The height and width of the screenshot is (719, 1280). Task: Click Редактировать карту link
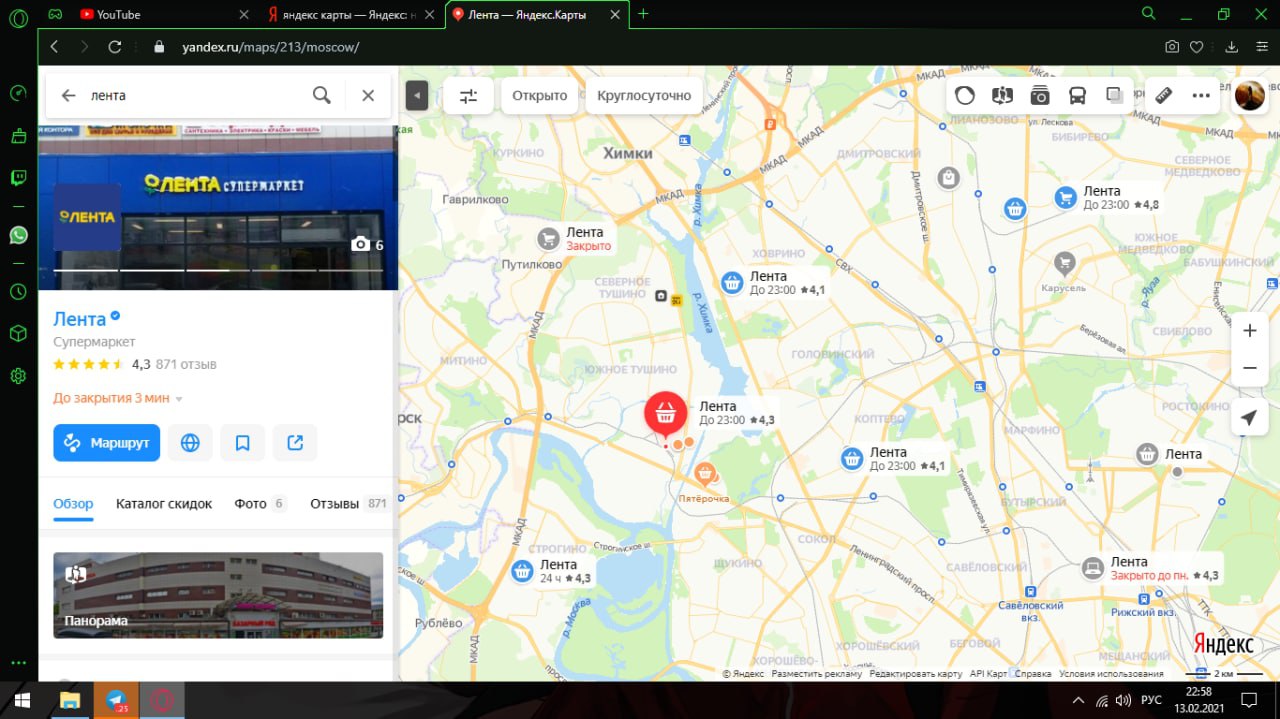tap(916, 674)
